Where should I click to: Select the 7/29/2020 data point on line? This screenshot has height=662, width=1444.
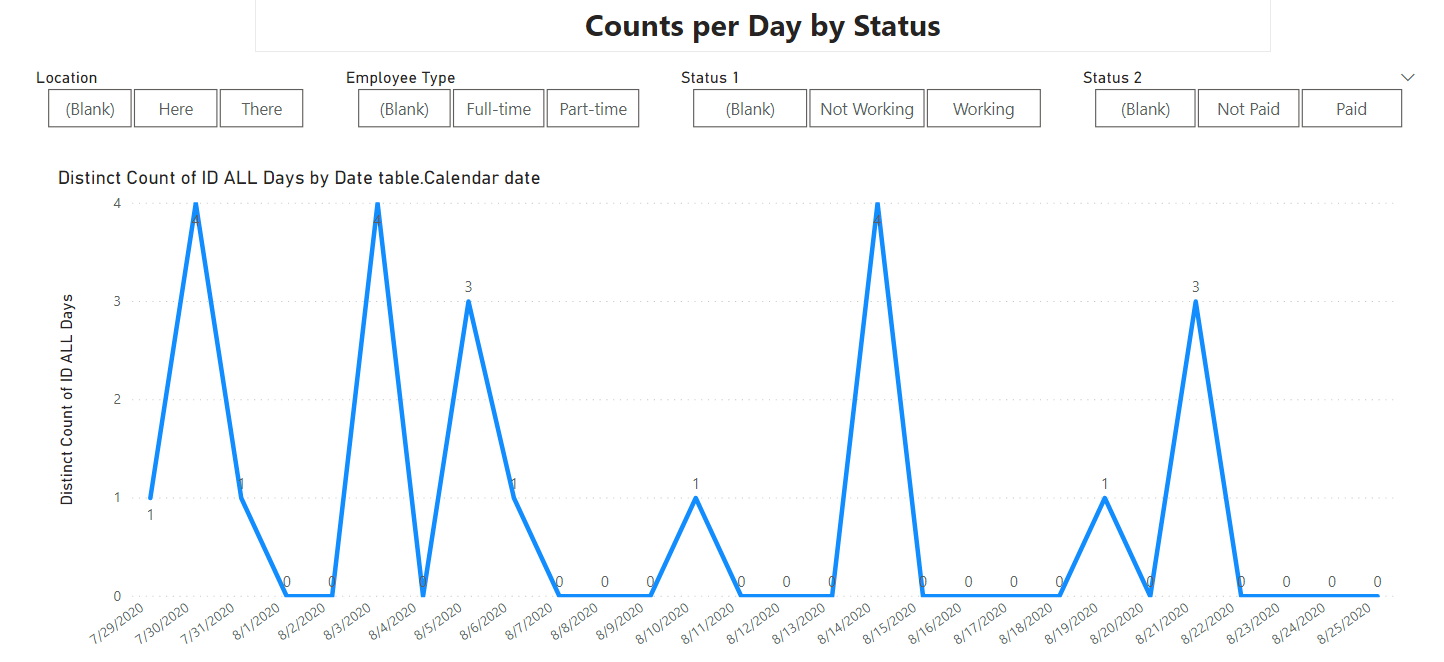click(150, 497)
